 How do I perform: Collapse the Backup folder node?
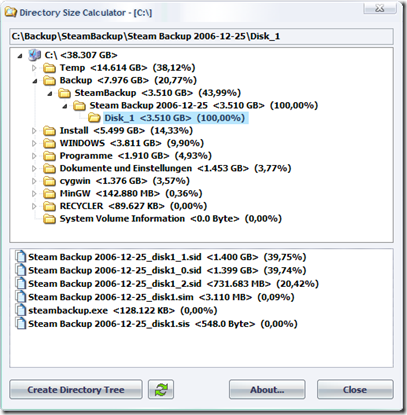pyautogui.click(x=35, y=81)
